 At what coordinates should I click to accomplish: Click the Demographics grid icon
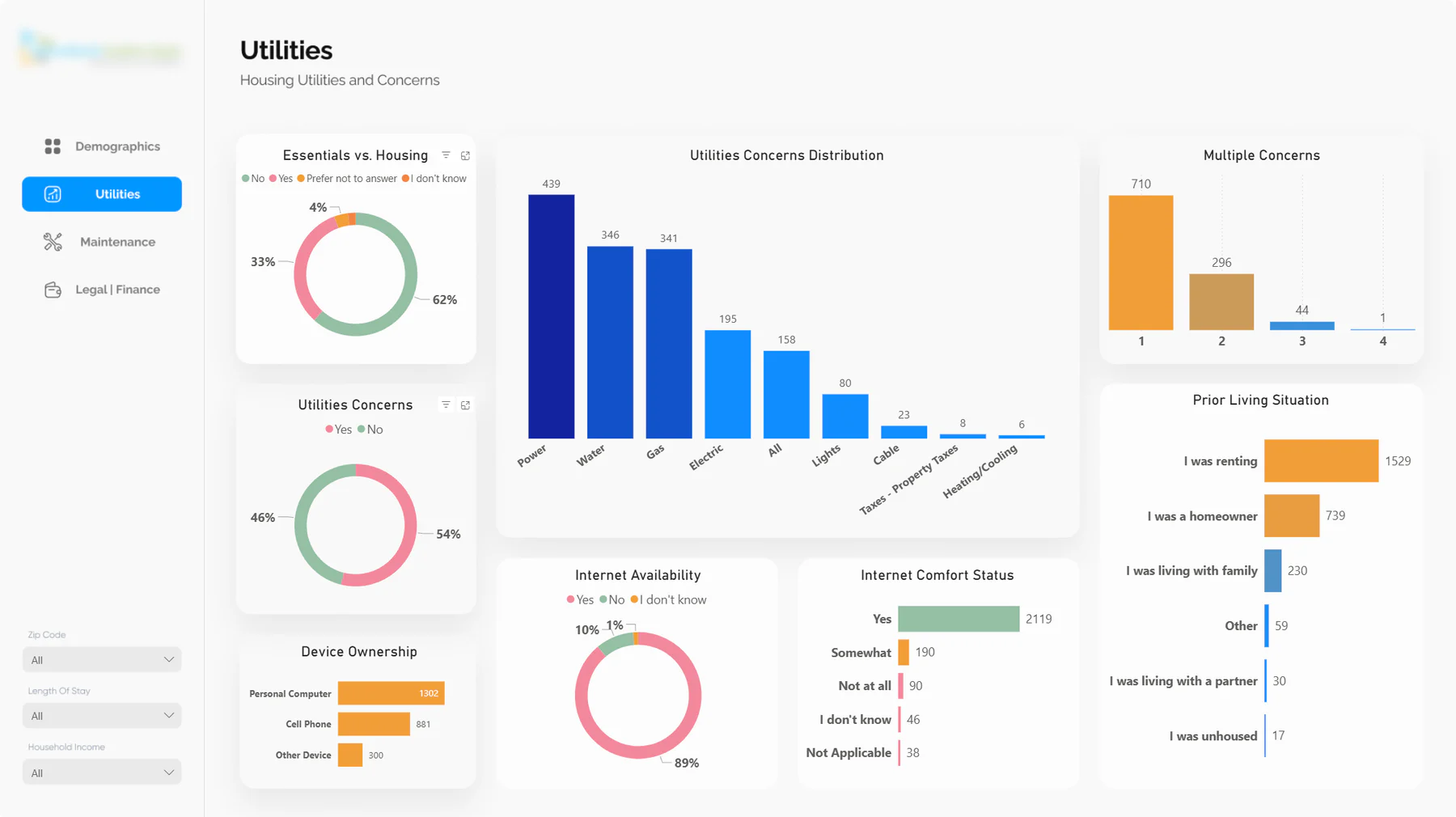53,146
